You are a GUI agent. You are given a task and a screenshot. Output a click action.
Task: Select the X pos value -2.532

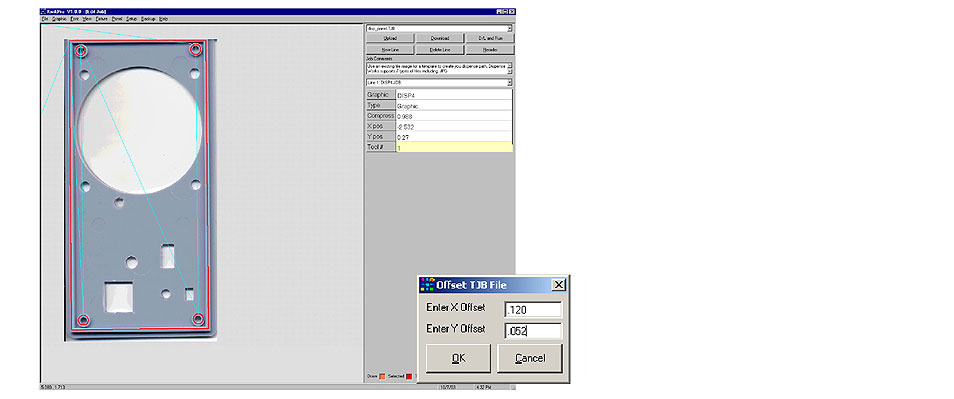coord(453,127)
